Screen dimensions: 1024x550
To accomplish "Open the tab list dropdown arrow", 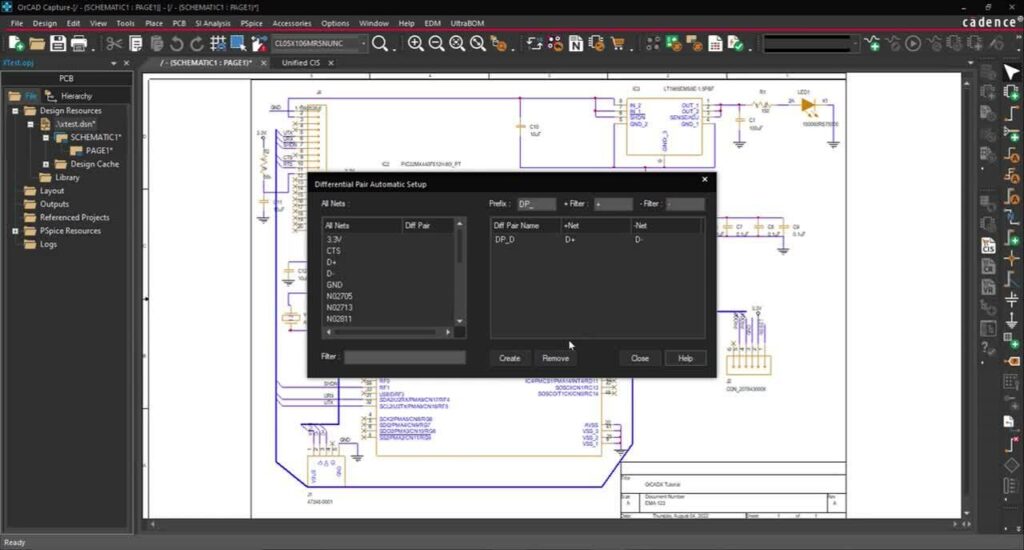I will pos(970,63).
